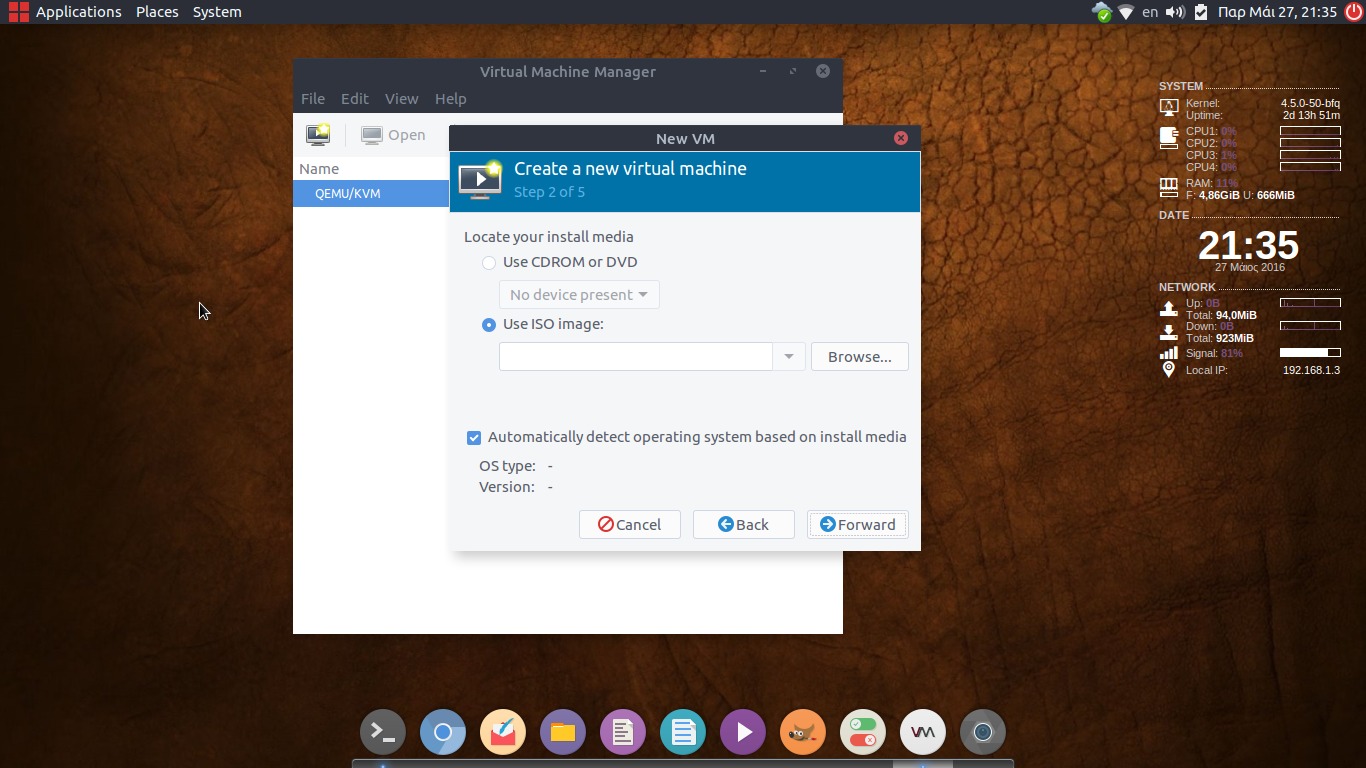Click the red power icon in top panel
1366x768 pixels.
point(1353,12)
